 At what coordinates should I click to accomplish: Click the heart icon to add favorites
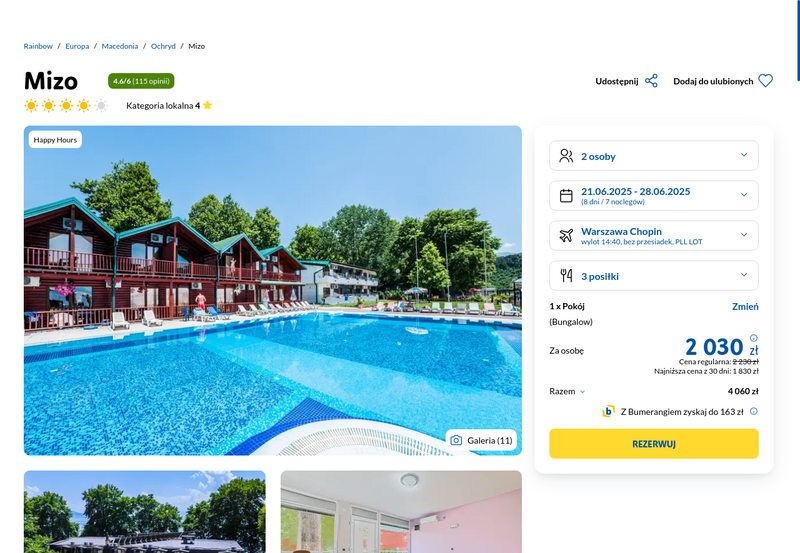765,81
